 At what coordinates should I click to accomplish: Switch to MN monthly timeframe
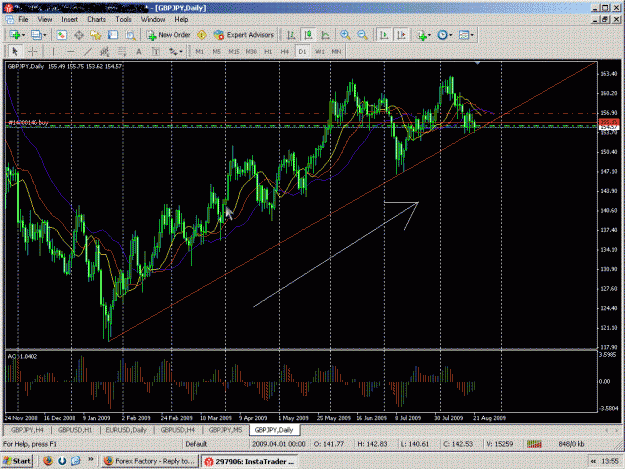pyautogui.click(x=336, y=51)
